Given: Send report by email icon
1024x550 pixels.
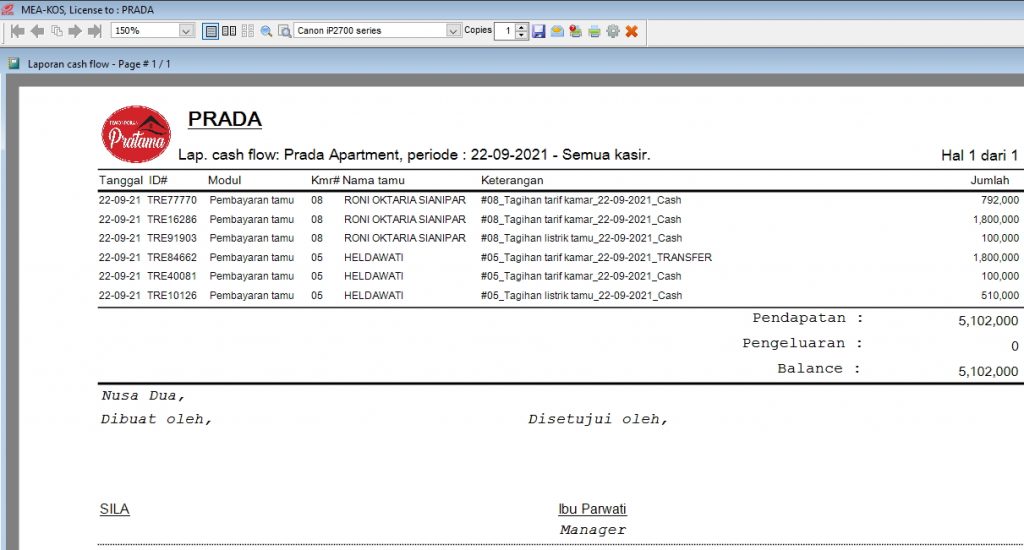Looking at the screenshot, I should click(x=557, y=31).
